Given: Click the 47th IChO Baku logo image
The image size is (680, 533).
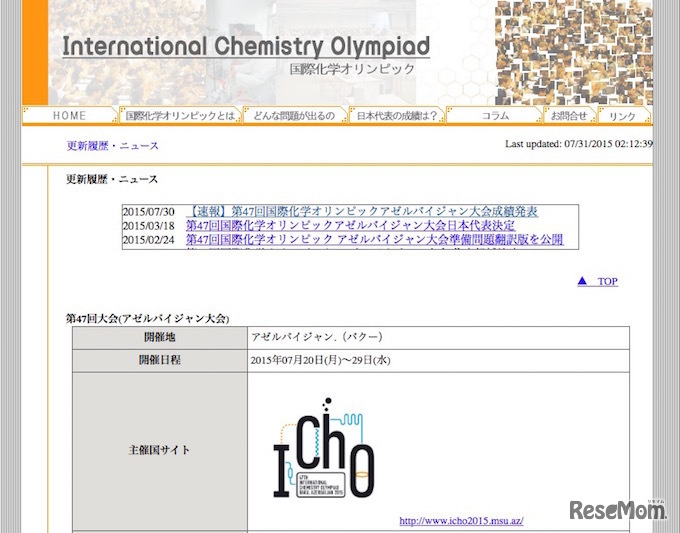Looking at the screenshot, I should point(324,448).
